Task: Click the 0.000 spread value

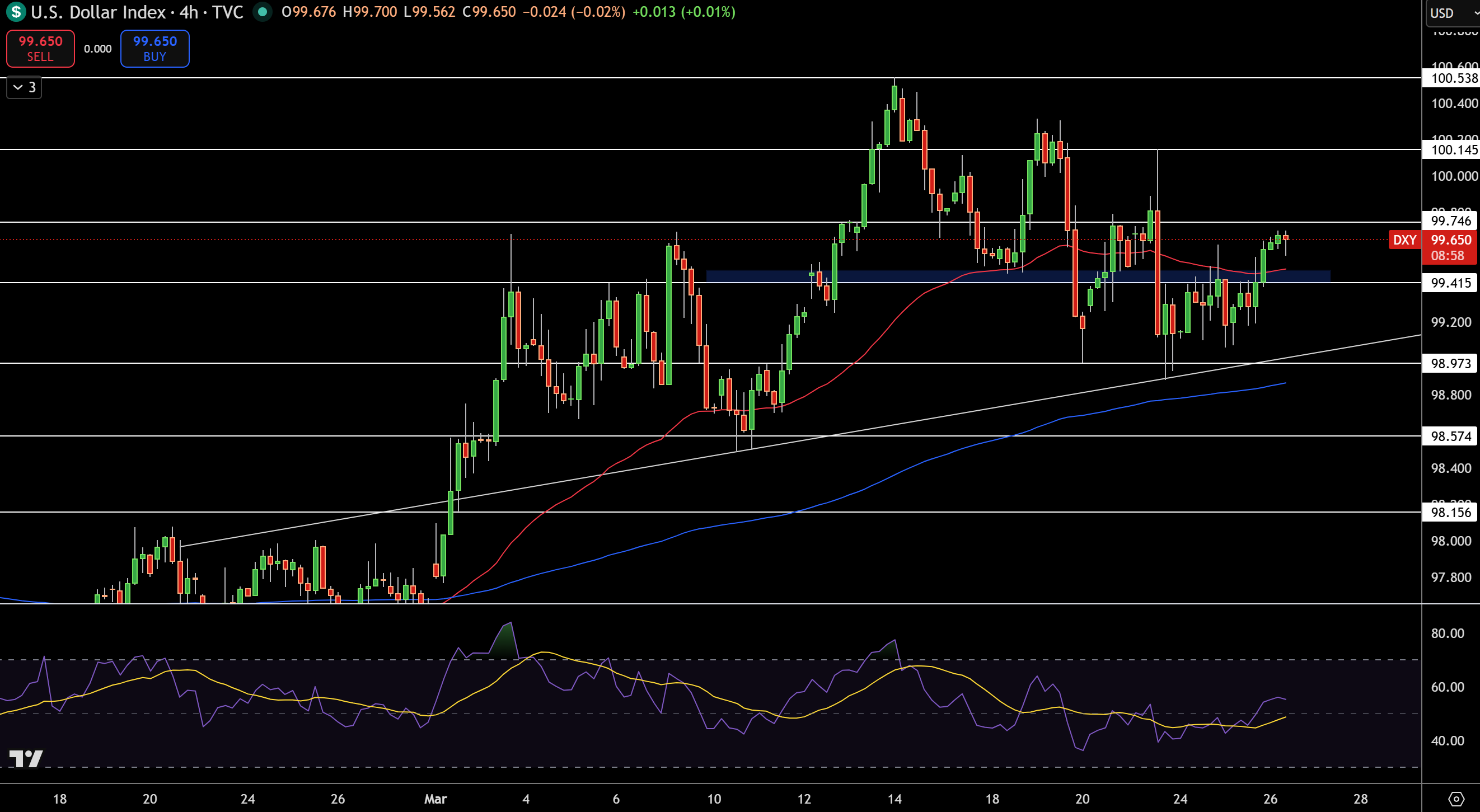Action: point(97,49)
